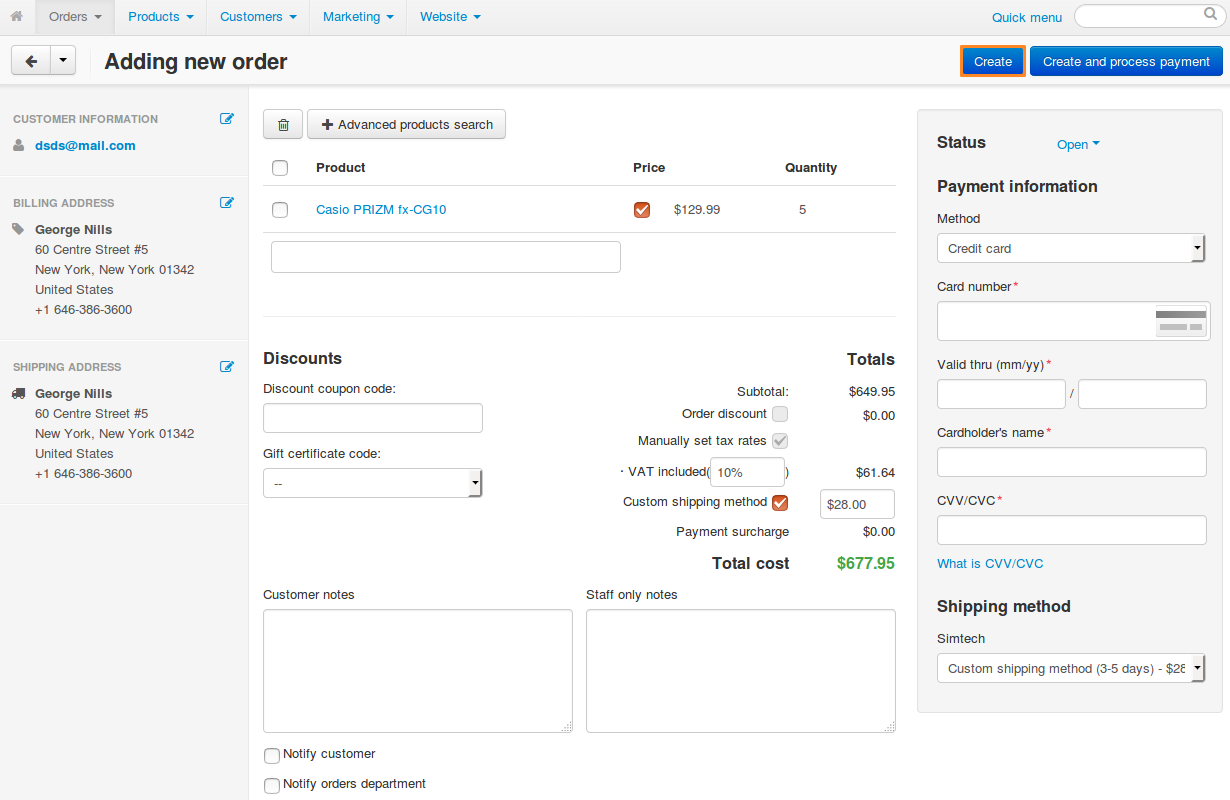Open the Status Open dropdown
Image resolution: width=1230 pixels, height=800 pixels.
click(1078, 144)
